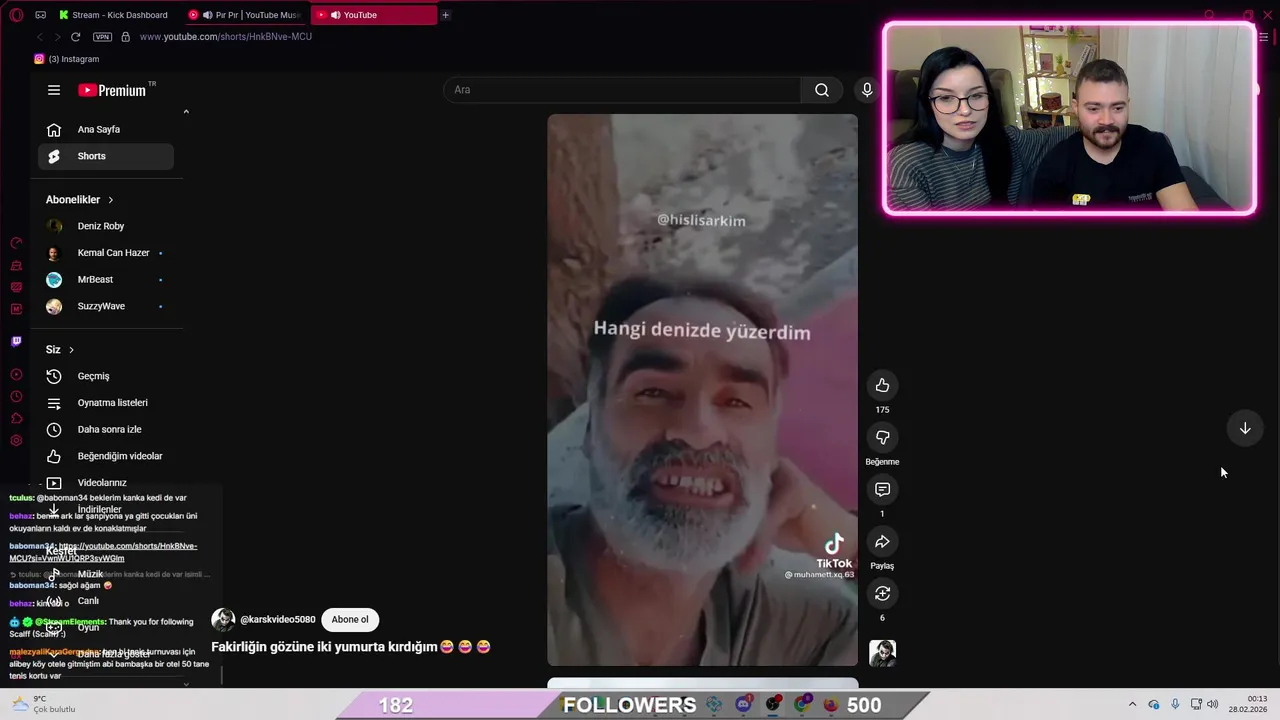The width and height of the screenshot is (1280, 720).
Task: Select the active YouTube tab
Action: tap(372, 15)
